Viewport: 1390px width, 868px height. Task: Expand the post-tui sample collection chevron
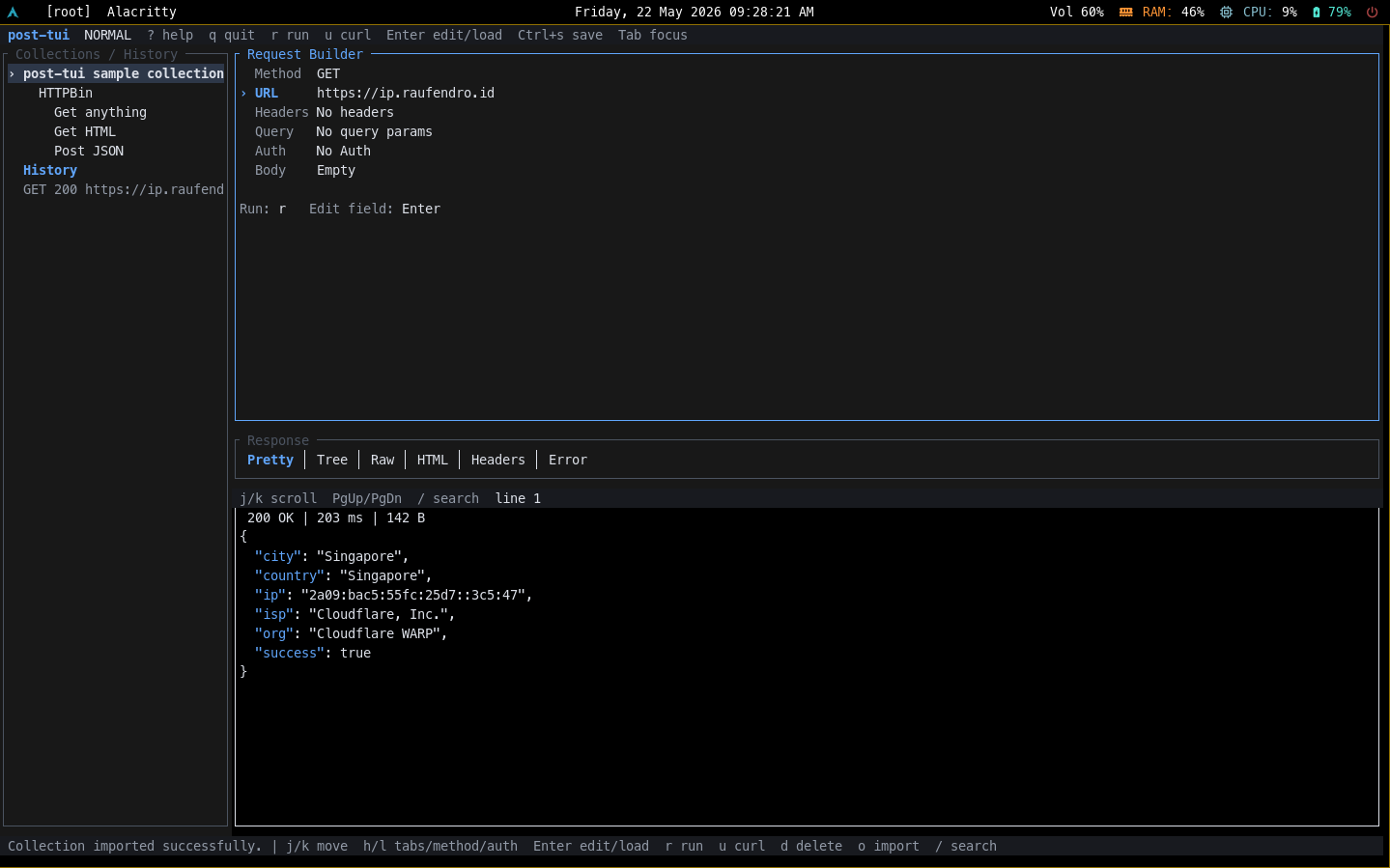pos(12,74)
